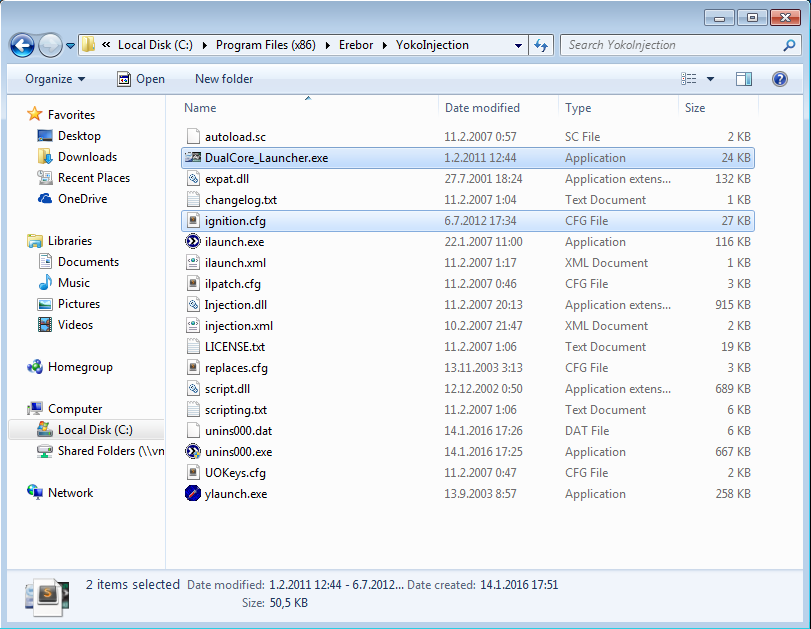Click the Change your view icon
The image size is (811, 629).
[x=688, y=79]
